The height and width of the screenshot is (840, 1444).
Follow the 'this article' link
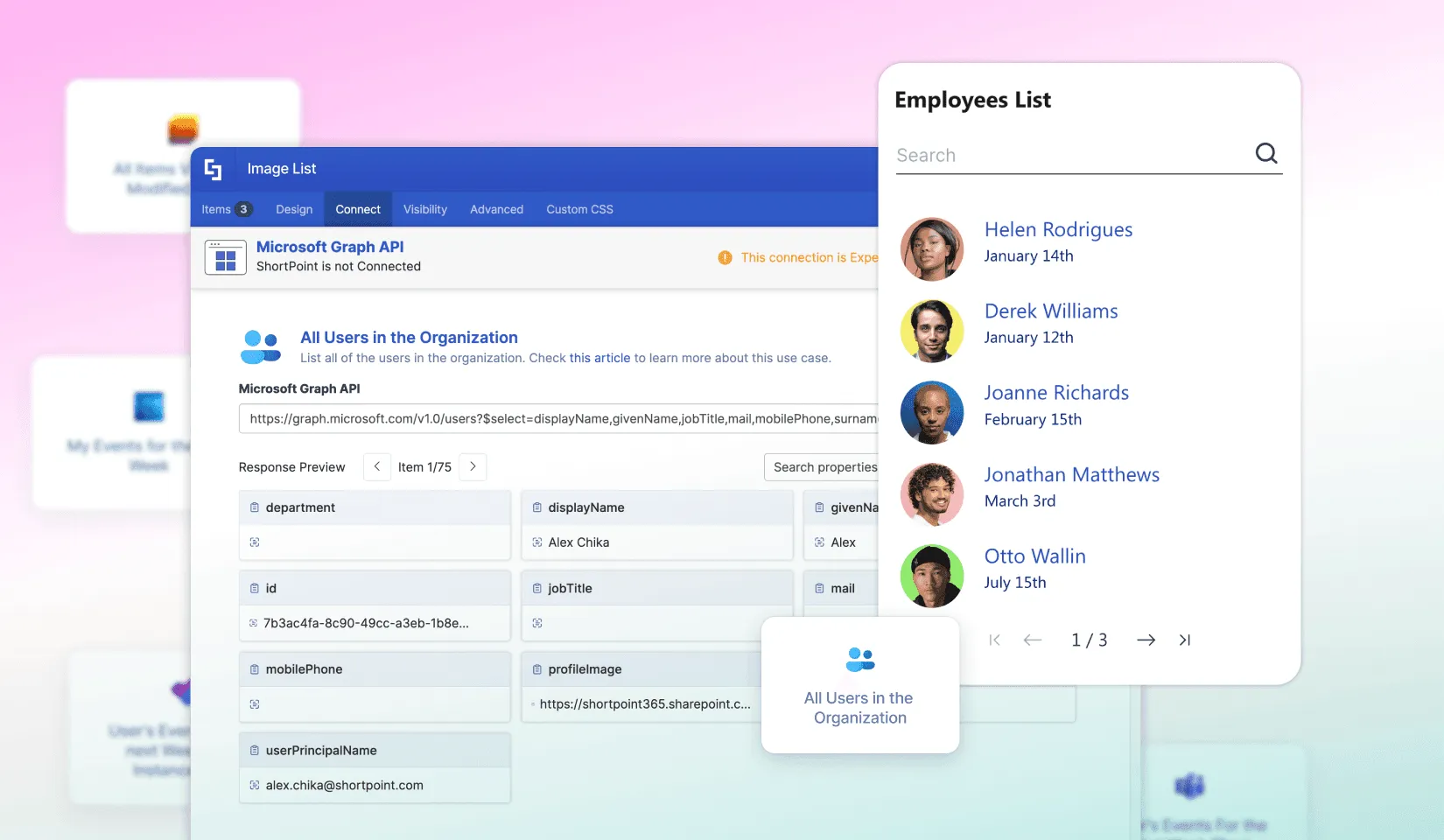[x=599, y=358]
